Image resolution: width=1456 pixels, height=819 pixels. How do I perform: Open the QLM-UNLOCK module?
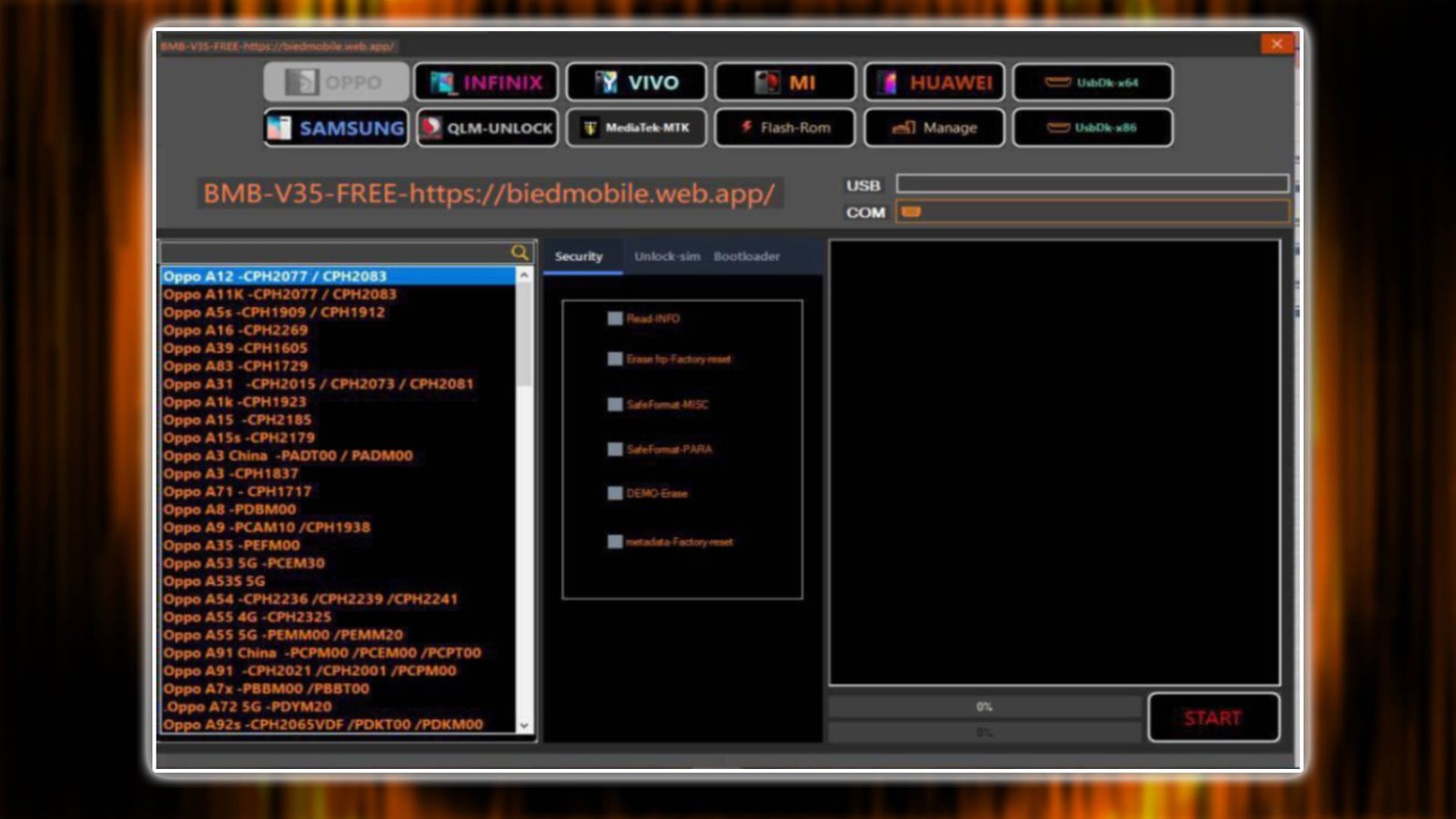click(x=487, y=127)
